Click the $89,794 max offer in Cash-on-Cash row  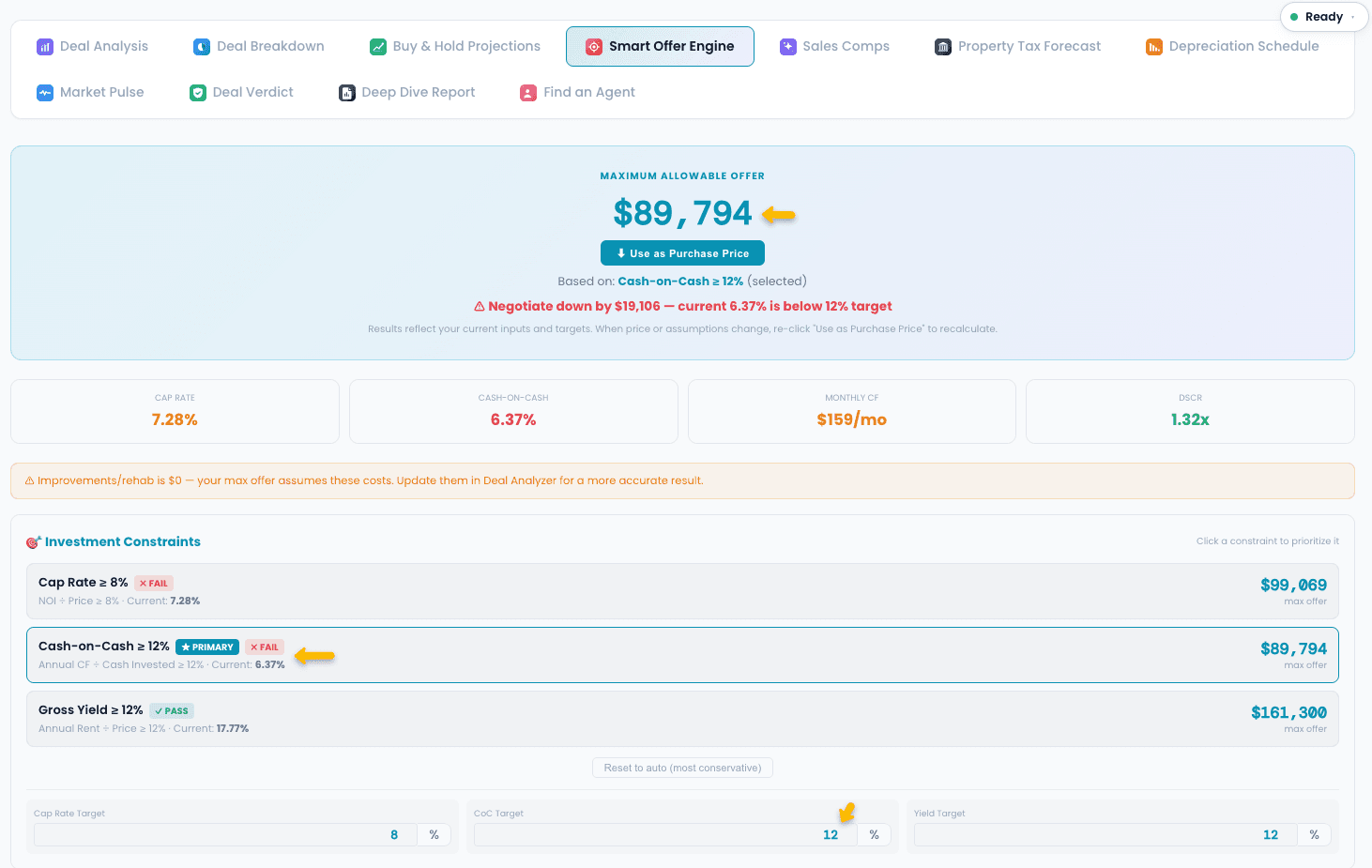[1293, 648]
